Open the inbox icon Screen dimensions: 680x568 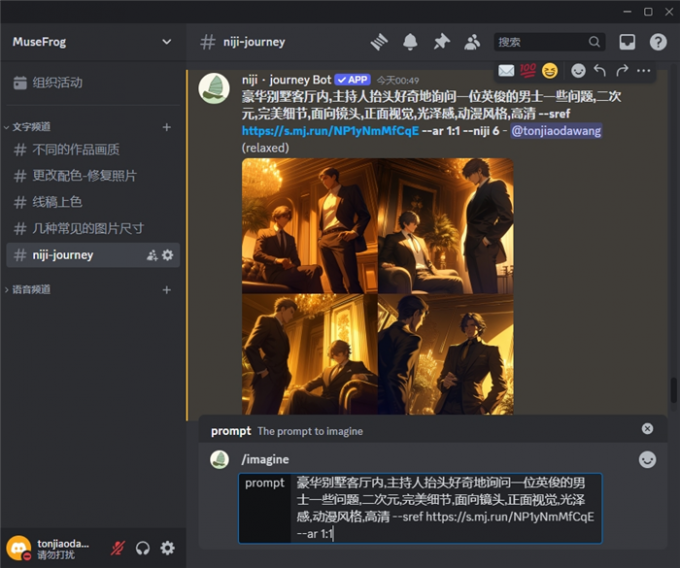[x=627, y=42]
